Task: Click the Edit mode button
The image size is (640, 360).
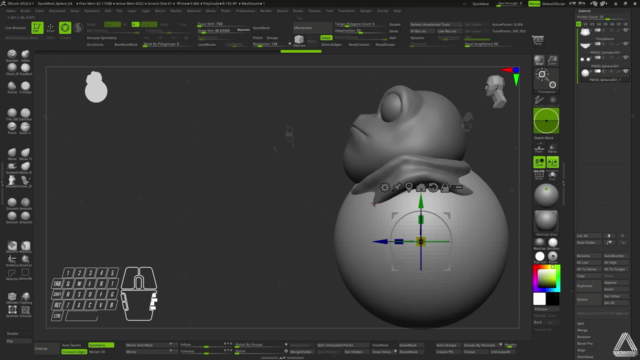Action: click(37, 28)
